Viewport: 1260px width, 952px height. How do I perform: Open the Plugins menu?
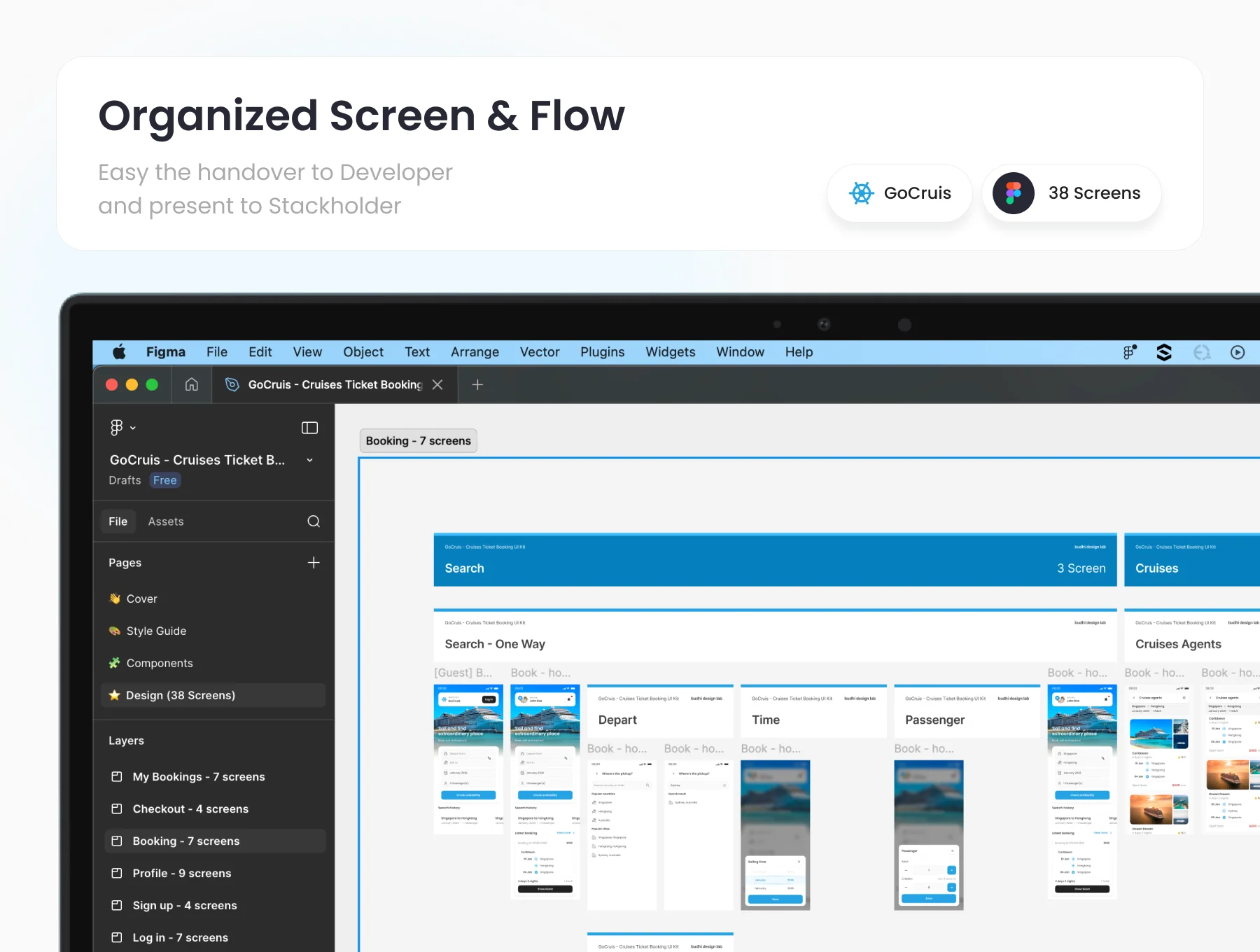pos(603,352)
